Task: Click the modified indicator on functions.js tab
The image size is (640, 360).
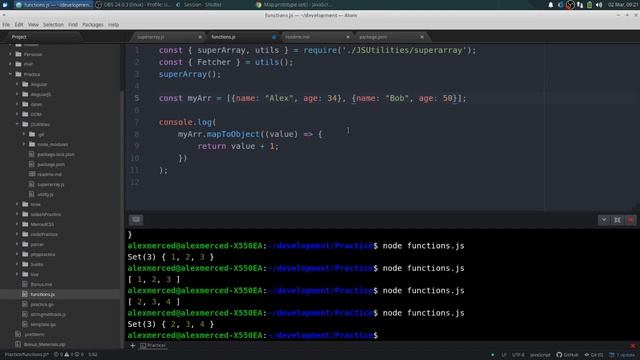Action: (x=274, y=37)
